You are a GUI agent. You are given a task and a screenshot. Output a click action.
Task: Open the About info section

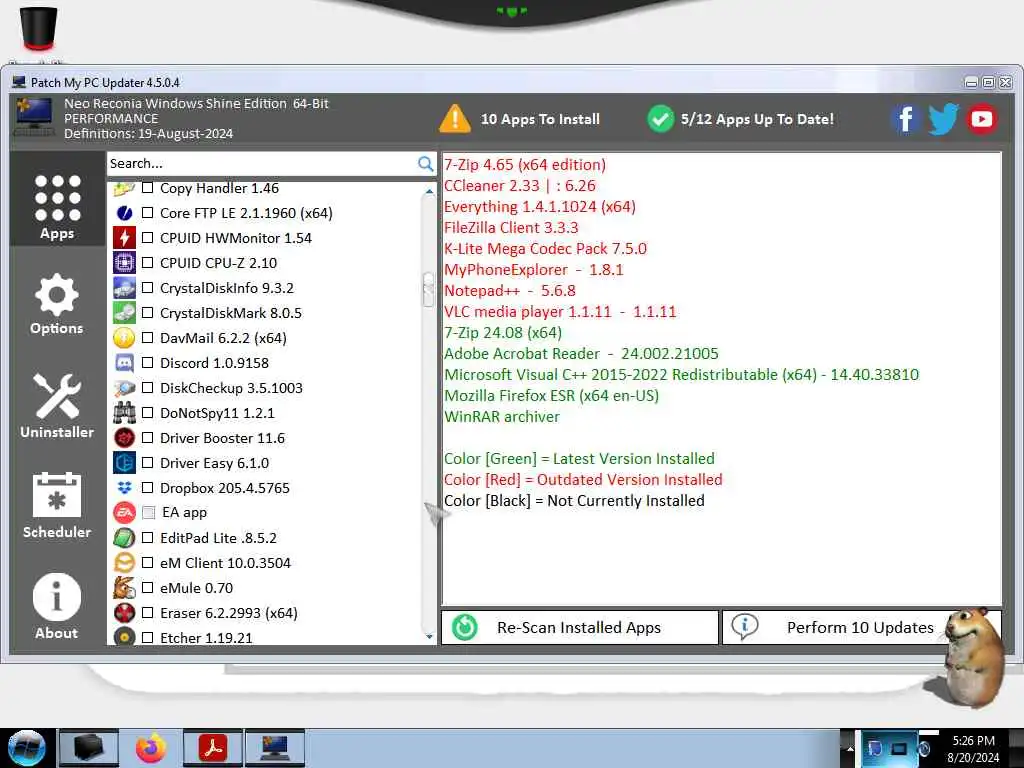(57, 607)
